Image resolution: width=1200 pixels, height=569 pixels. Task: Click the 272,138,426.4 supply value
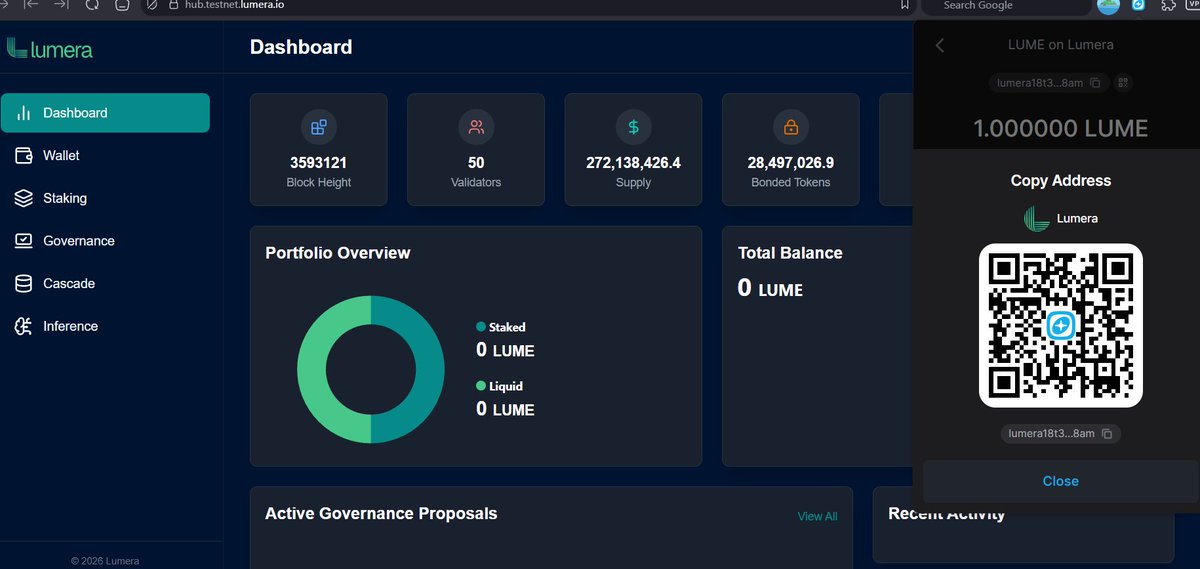pyautogui.click(x=633, y=162)
